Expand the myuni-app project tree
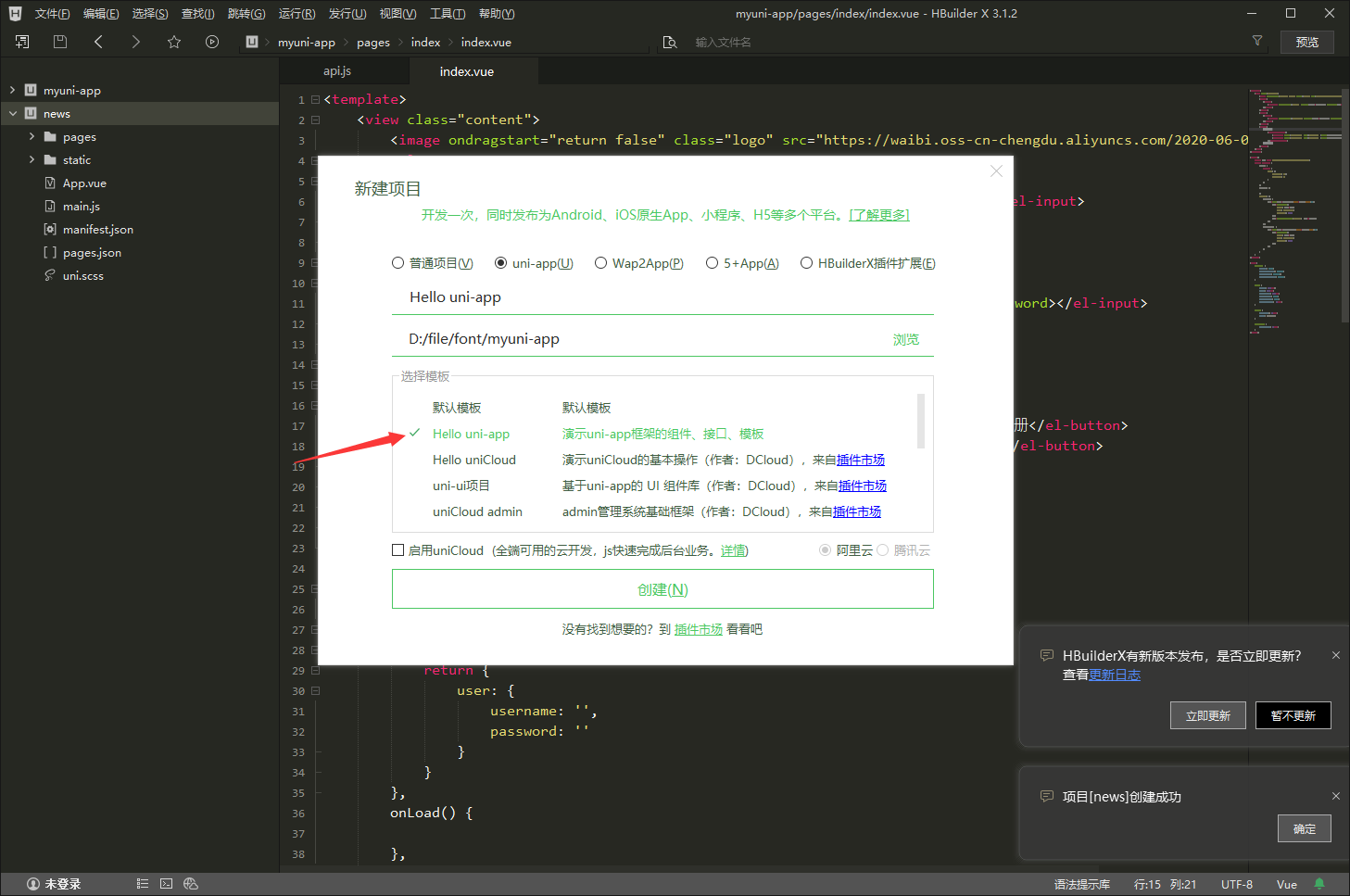 click(x=12, y=91)
